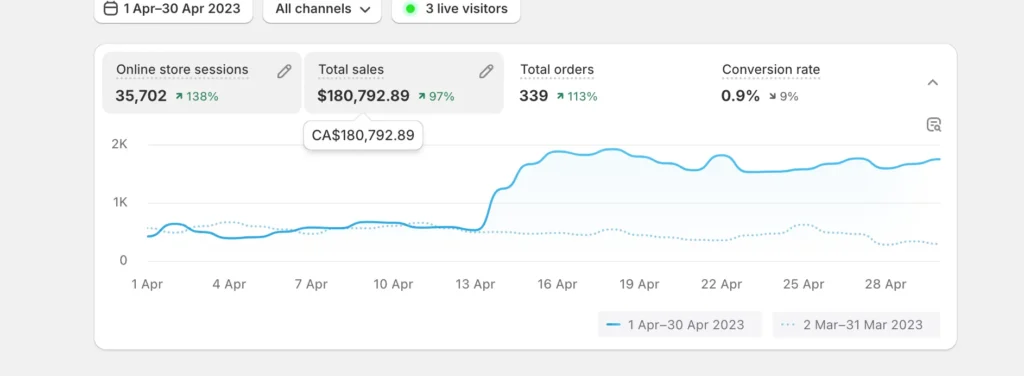Open the All channels dropdown
1024x376 pixels.
pyautogui.click(x=322, y=10)
